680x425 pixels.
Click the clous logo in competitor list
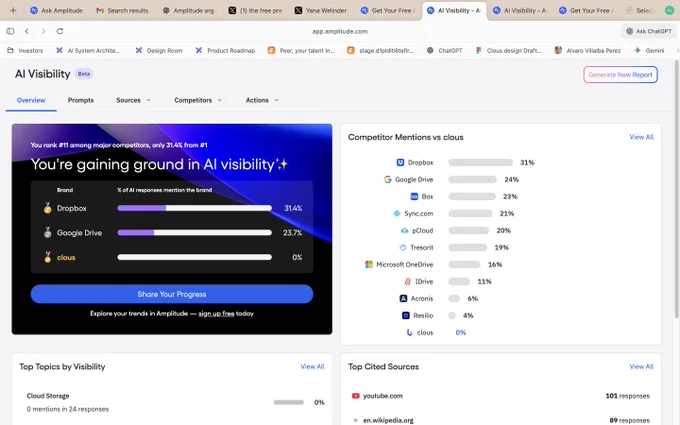click(409, 333)
